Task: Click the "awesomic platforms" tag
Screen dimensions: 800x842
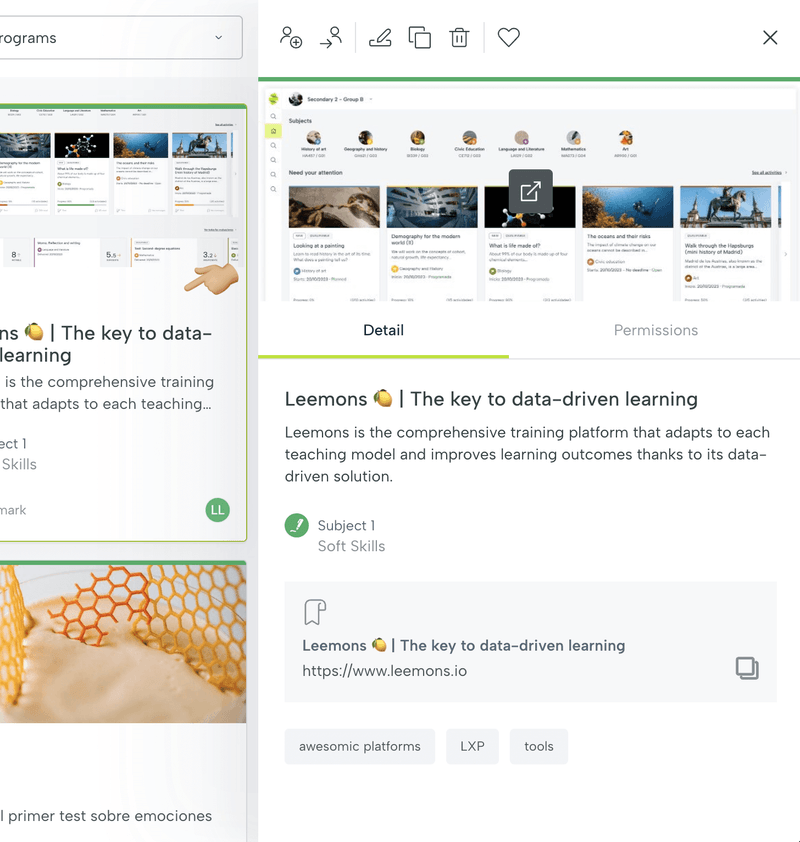Action: point(359,746)
